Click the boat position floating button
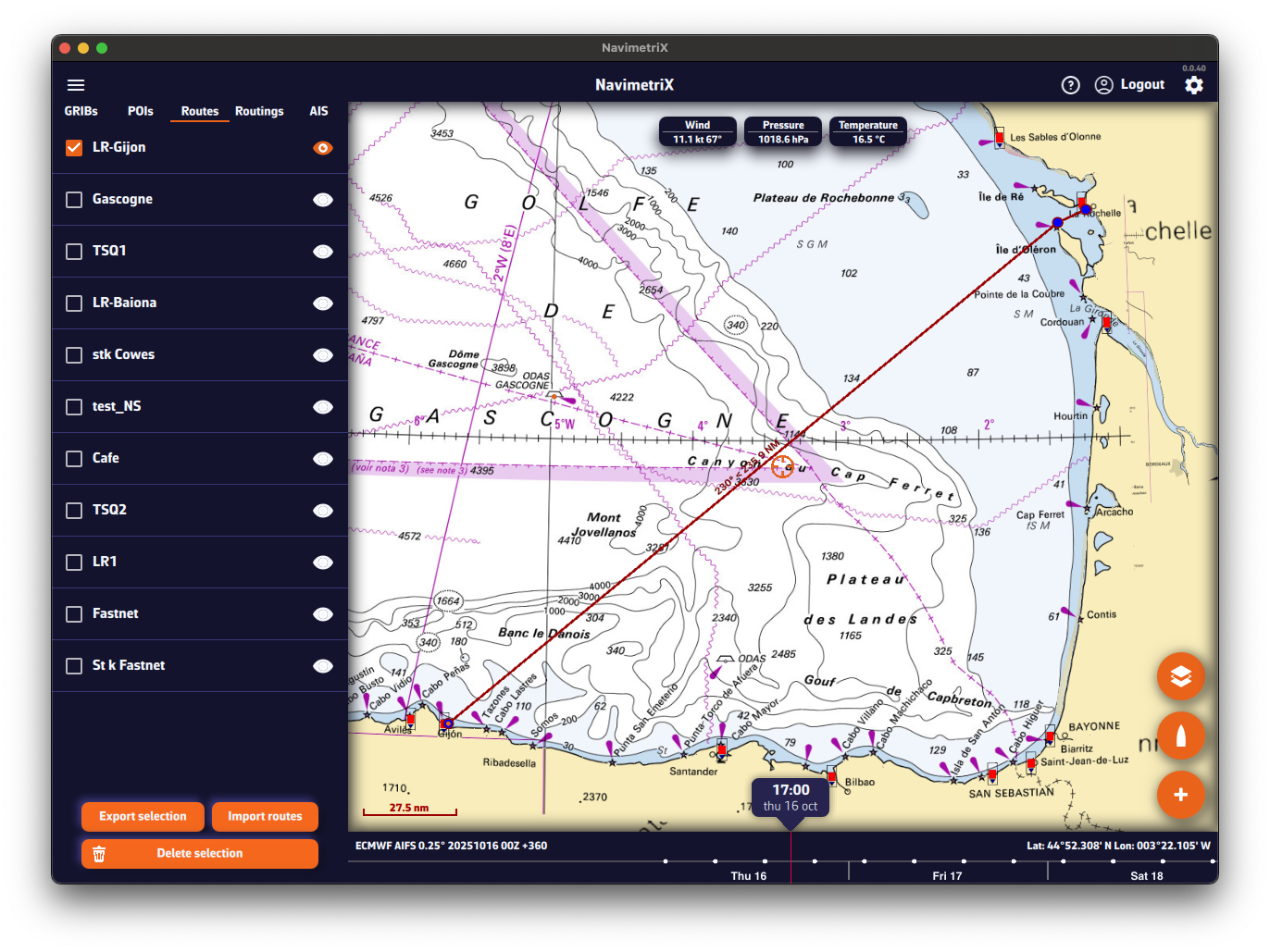Screen dimensions: 1270x952 click(1180, 736)
